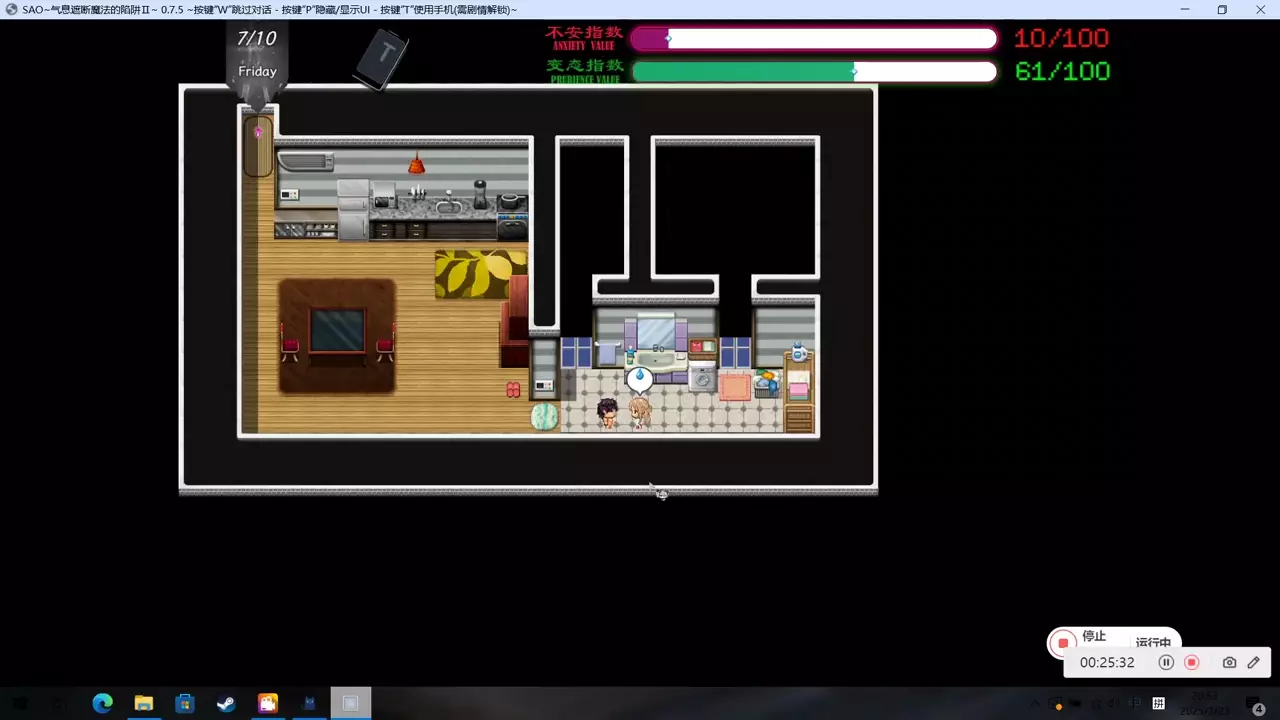Open File Explorer from the taskbar

pos(144,703)
